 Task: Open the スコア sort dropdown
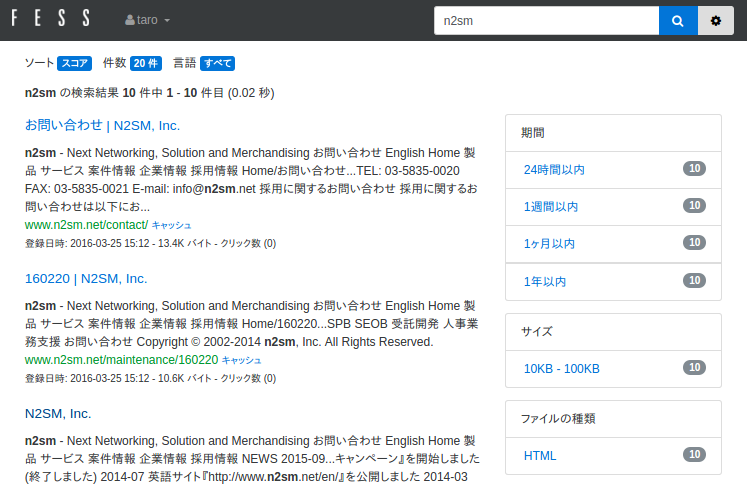coord(74,63)
